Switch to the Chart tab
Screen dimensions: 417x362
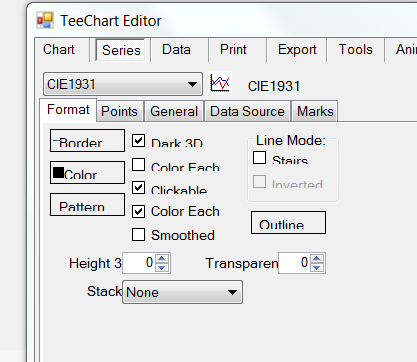coord(59,50)
